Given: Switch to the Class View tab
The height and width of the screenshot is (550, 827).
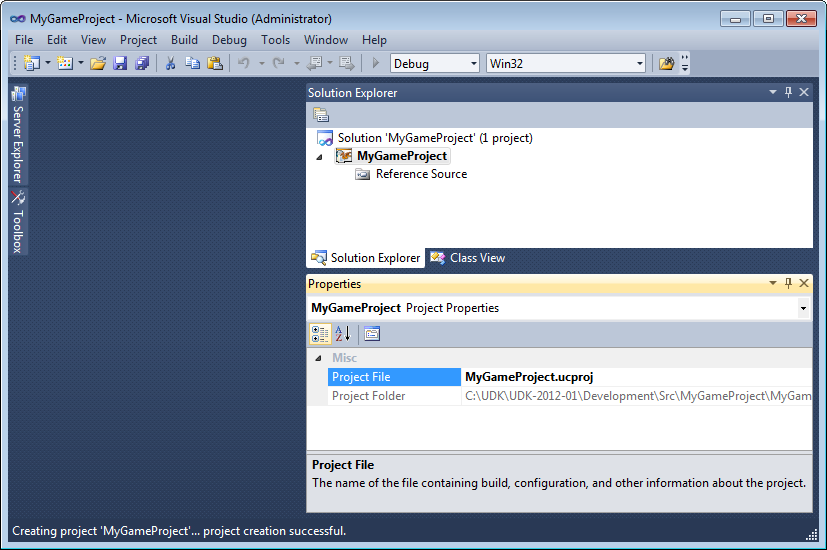Looking at the screenshot, I should tap(467, 258).
